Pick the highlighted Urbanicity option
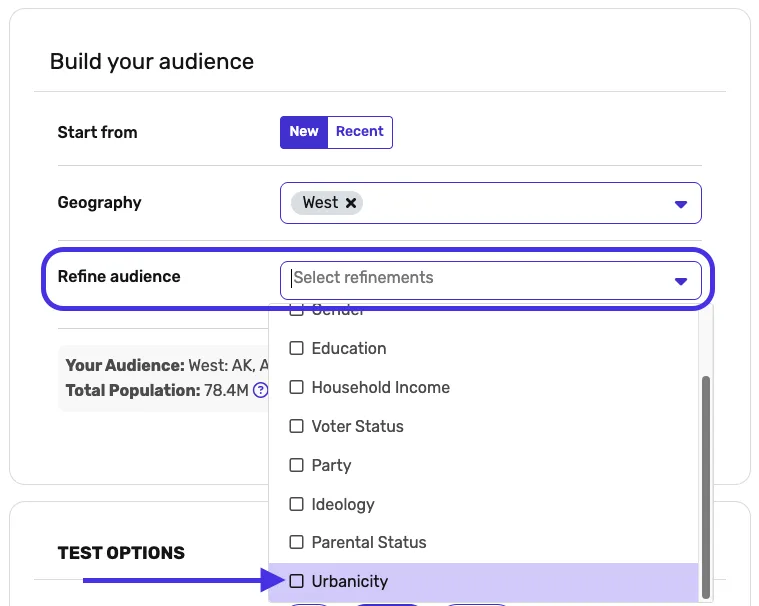Image resolution: width=759 pixels, height=606 pixels. click(349, 582)
